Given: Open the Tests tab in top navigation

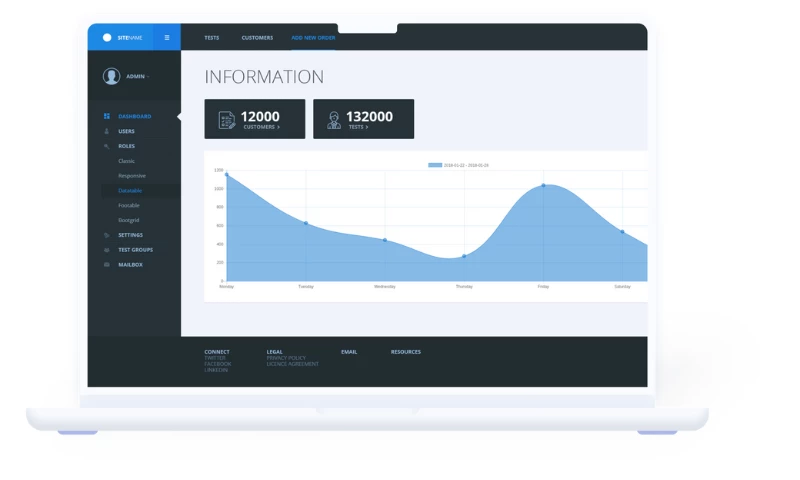Looking at the screenshot, I should click(212, 38).
